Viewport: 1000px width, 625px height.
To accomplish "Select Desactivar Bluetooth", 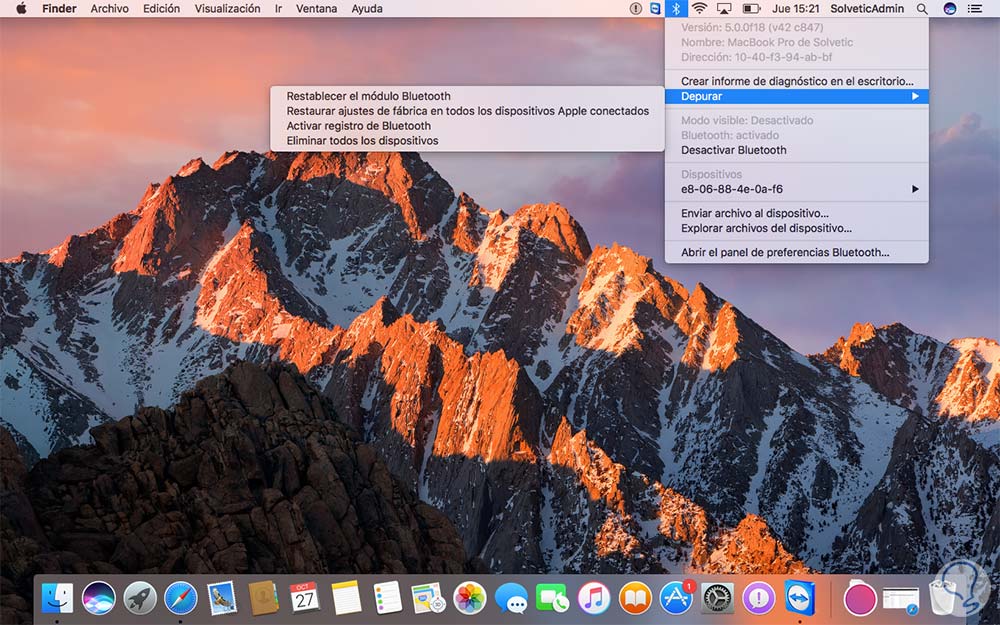I will click(797, 150).
